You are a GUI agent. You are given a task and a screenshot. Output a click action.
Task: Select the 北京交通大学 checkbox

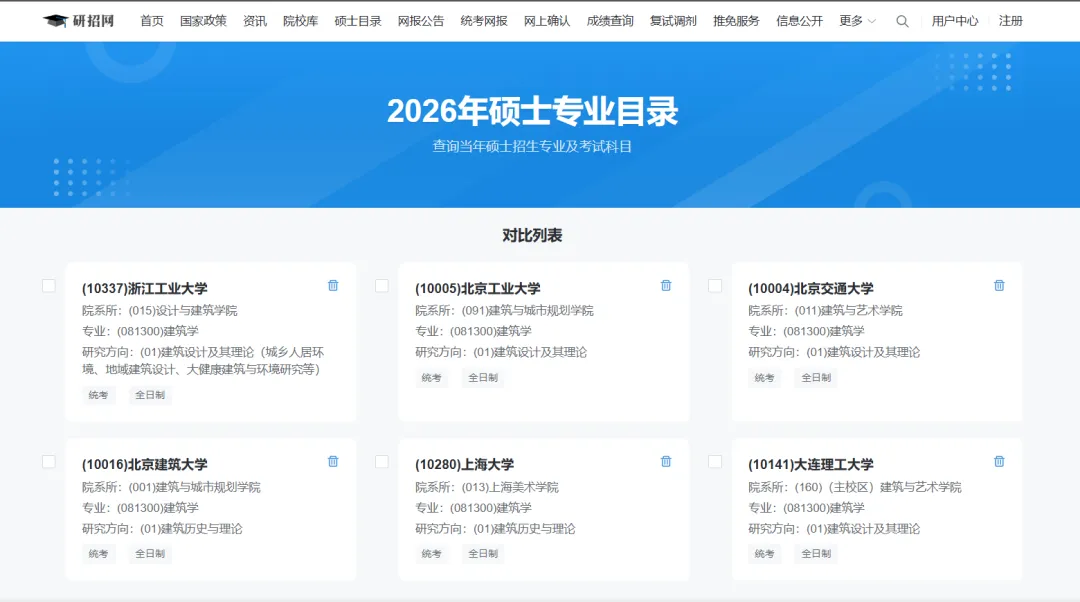click(715, 285)
